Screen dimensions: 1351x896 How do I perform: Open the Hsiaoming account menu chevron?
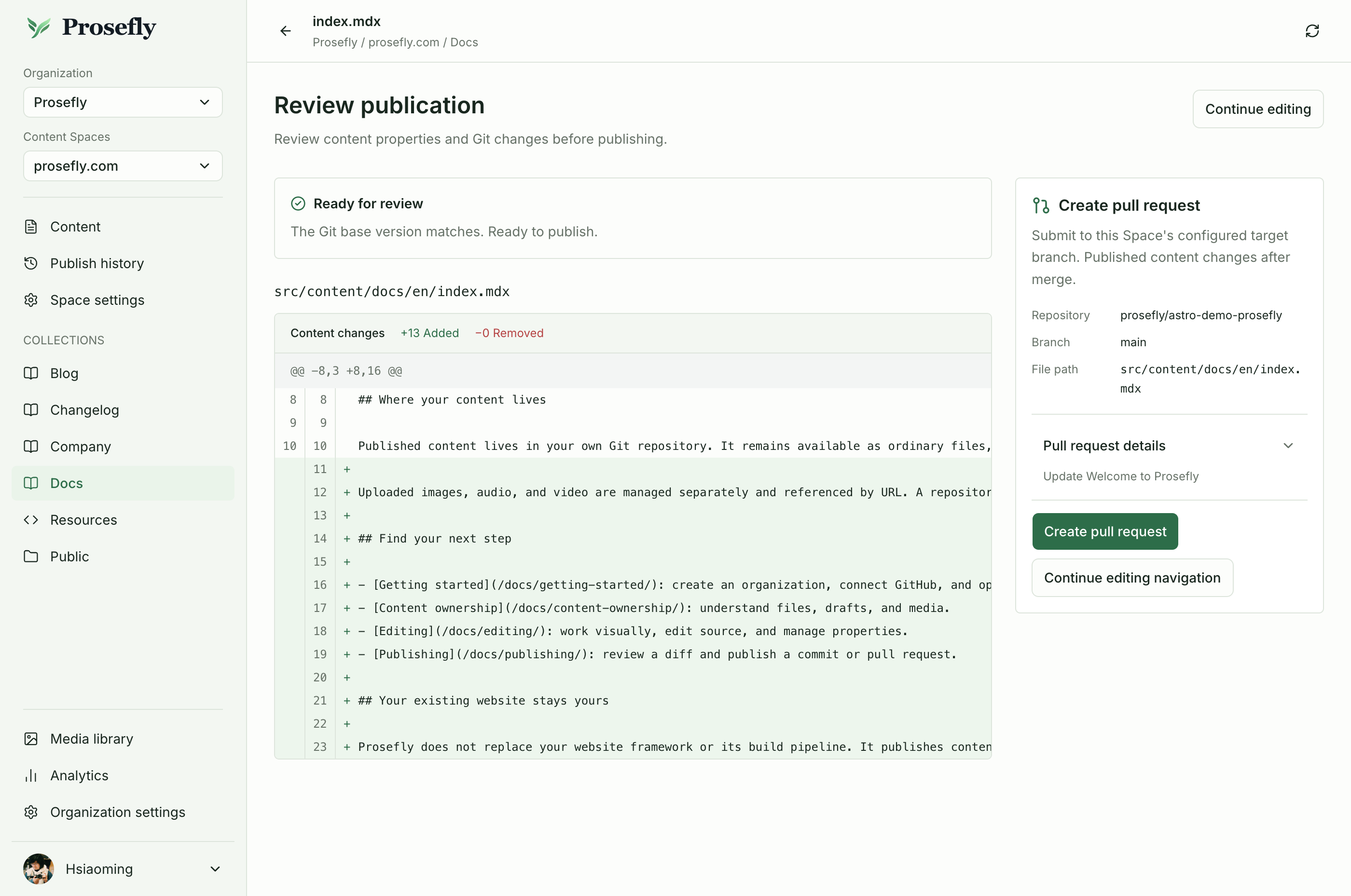tap(215, 869)
